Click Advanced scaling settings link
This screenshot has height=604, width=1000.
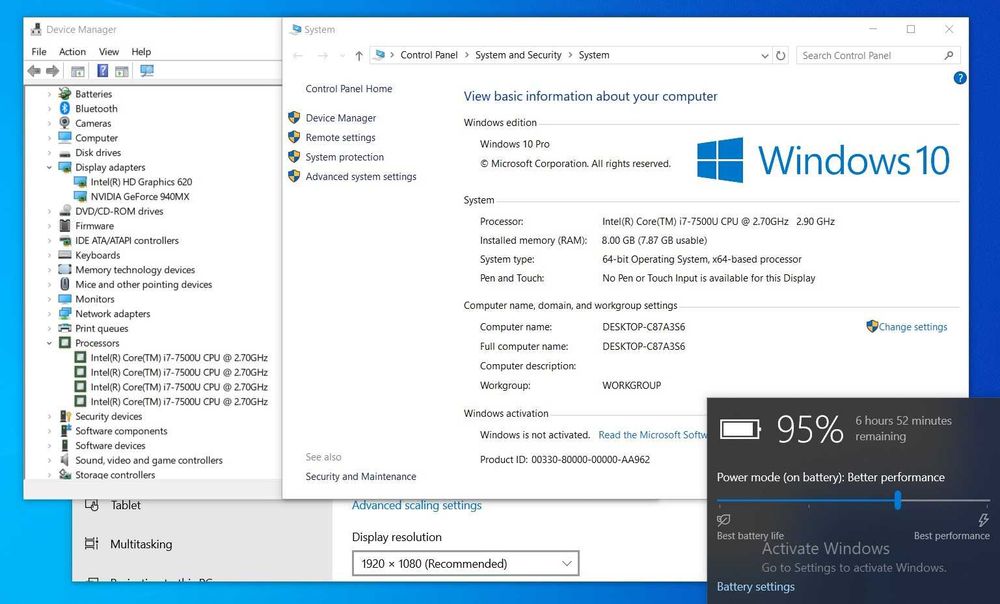tap(416, 505)
